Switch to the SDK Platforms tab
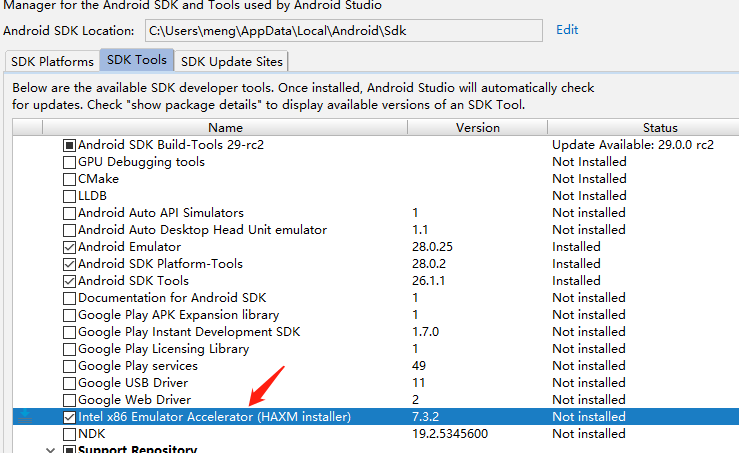The image size is (739, 453). point(52,61)
